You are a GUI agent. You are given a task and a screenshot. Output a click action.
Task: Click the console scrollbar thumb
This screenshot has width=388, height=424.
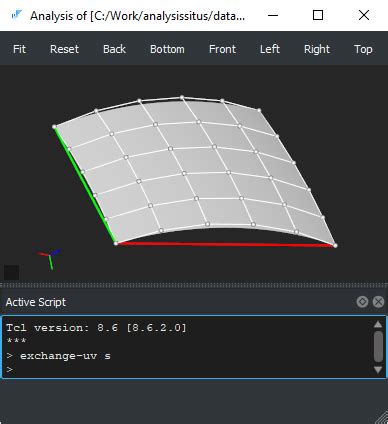pyautogui.click(x=378, y=347)
